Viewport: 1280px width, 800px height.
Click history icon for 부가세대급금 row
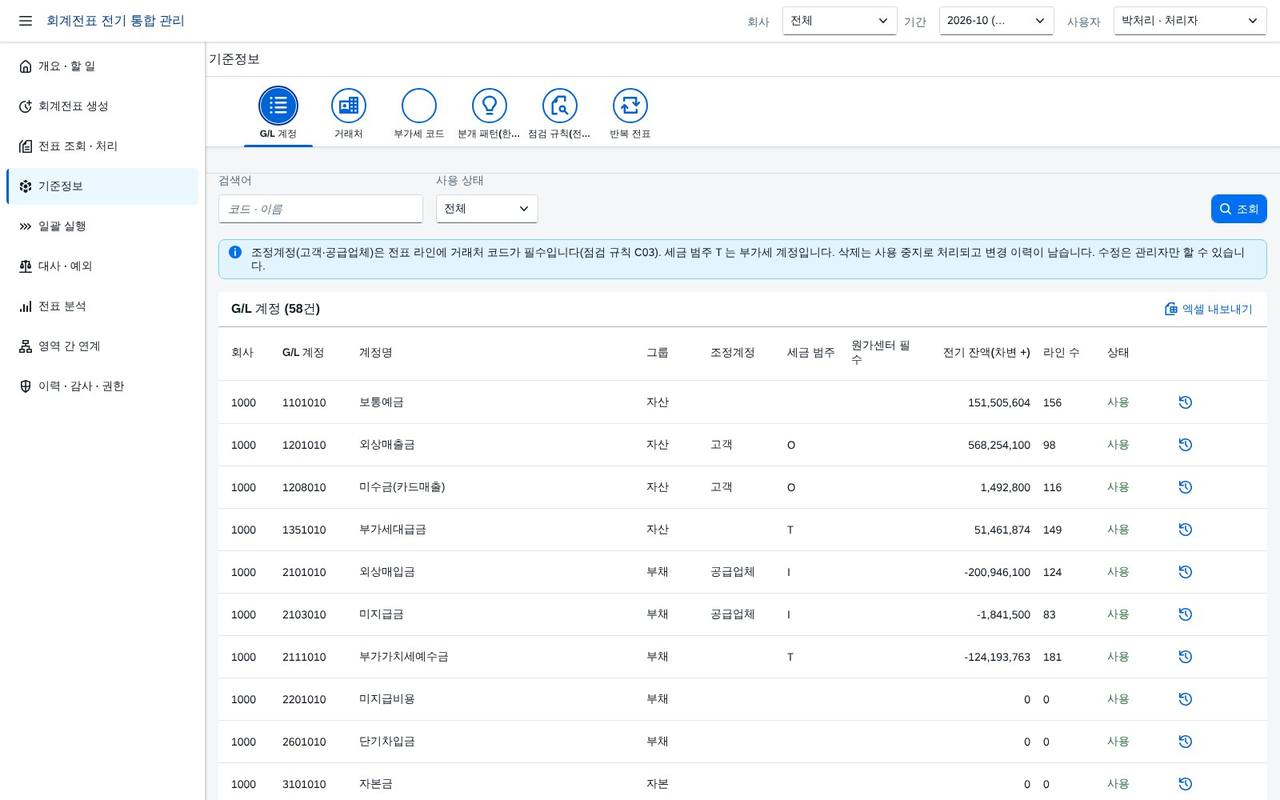pyautogui.click(x=1185, y=530)
